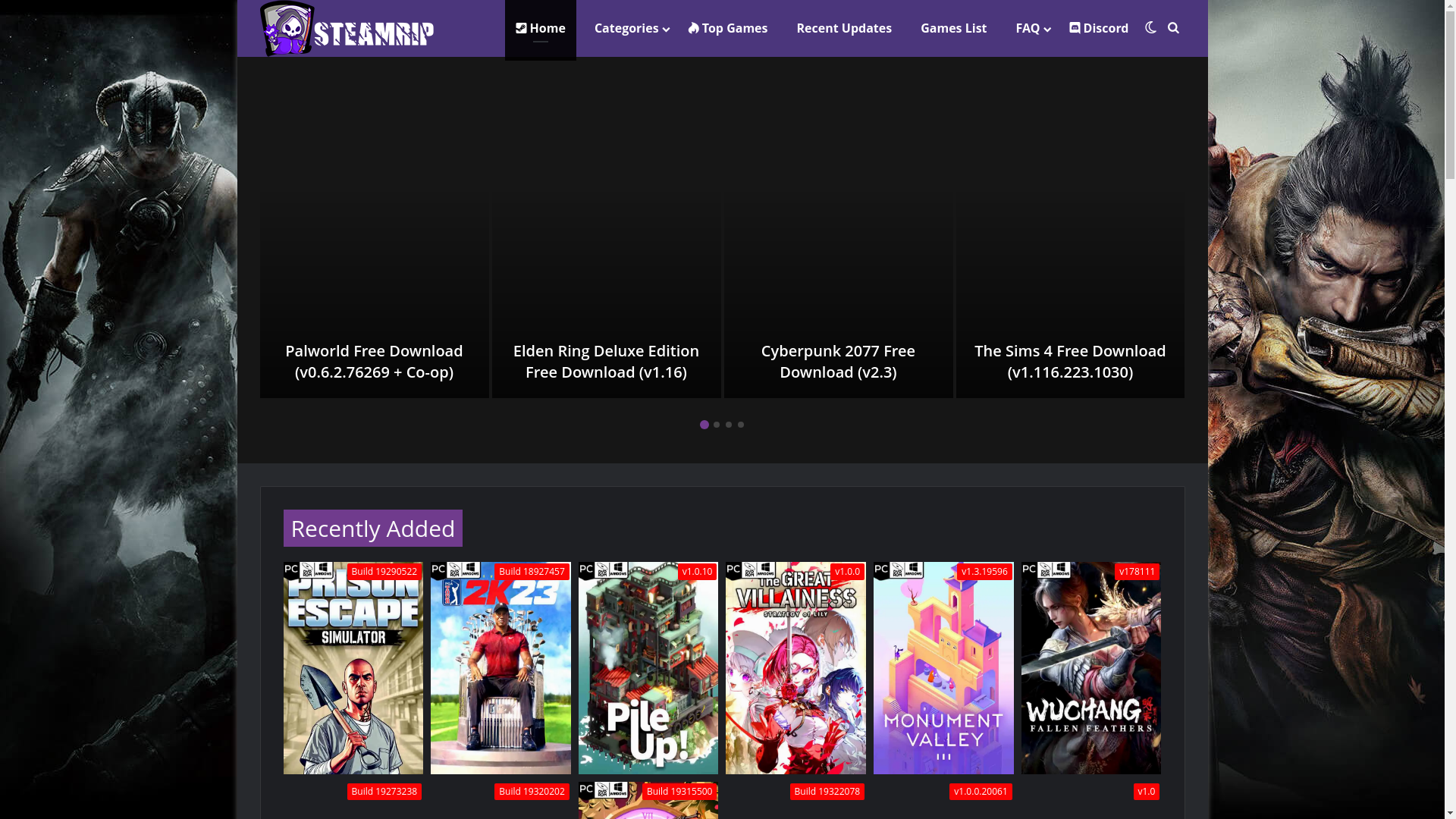Toggle dark mode with the moon icon

pos(1150,28)
